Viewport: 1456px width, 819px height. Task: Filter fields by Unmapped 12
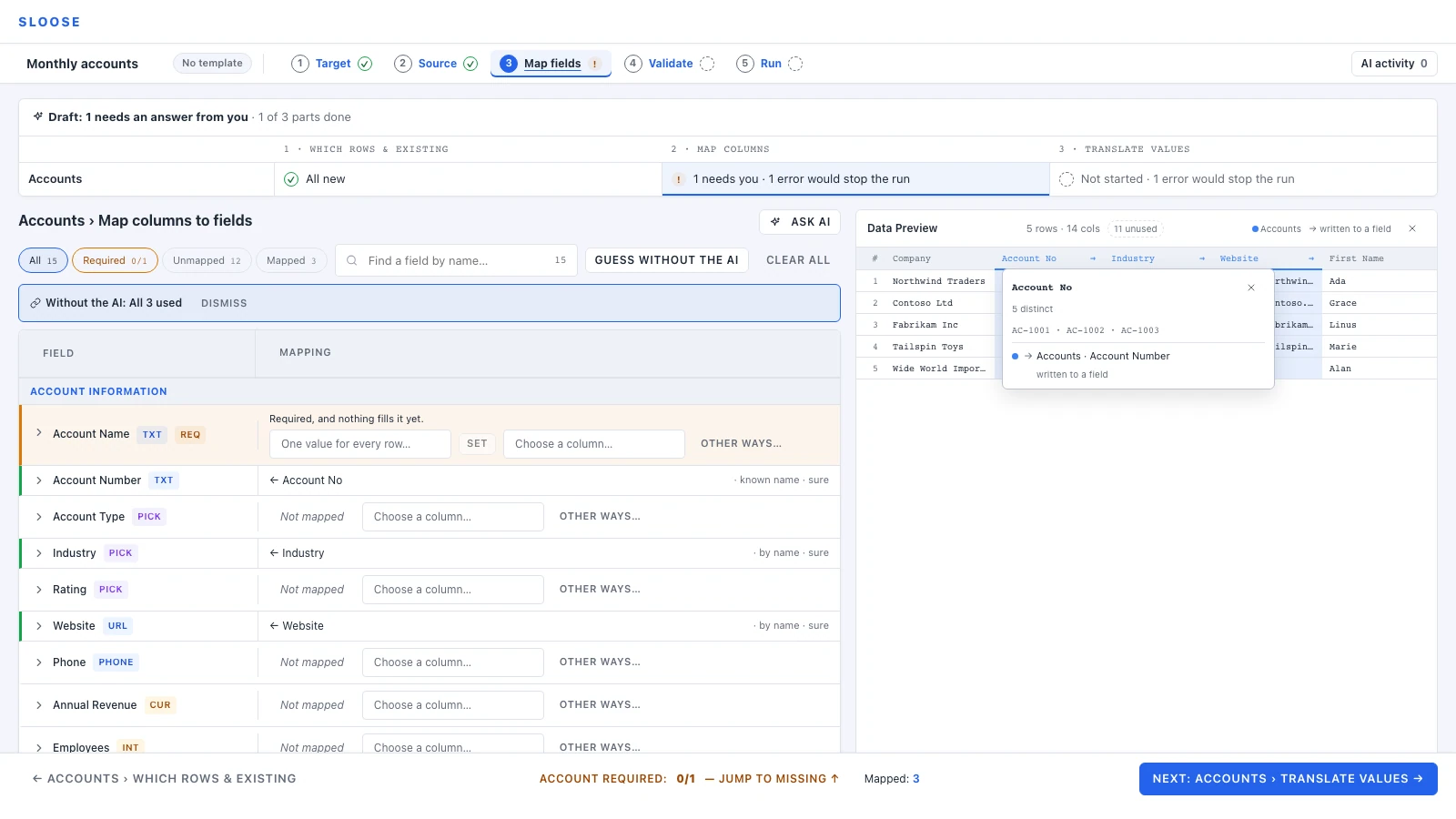coord(207,260)
